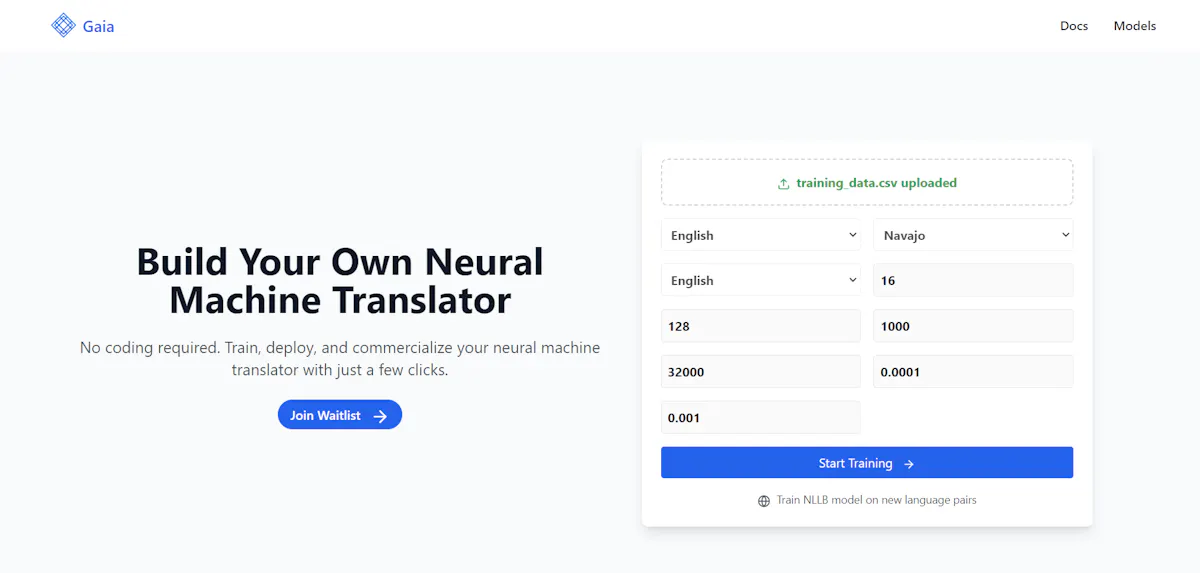Click the 'Train NLLB model on new language pairs' text

click(x=876, y=500)
